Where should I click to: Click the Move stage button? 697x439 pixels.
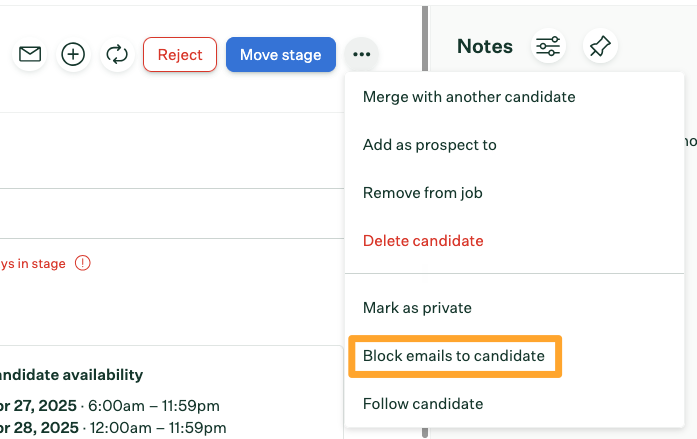click(x=281, y=55)
